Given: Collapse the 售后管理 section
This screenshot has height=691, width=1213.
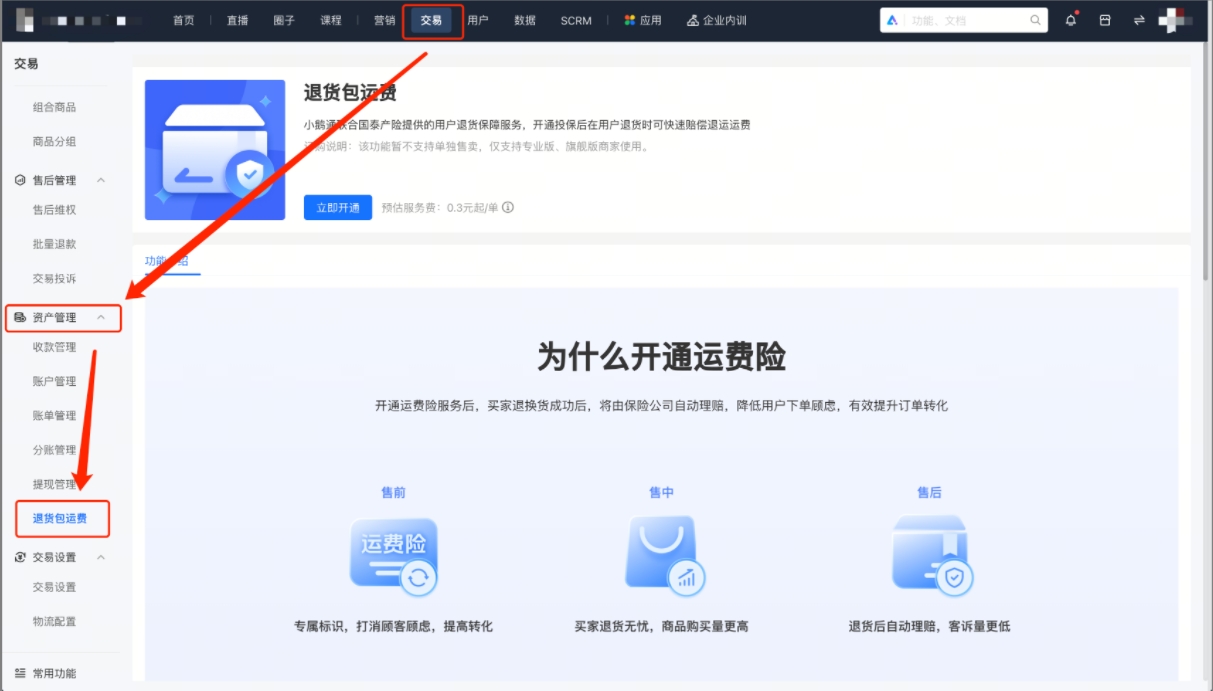Looking at the screenshot, I should click(x=102, y=180).
